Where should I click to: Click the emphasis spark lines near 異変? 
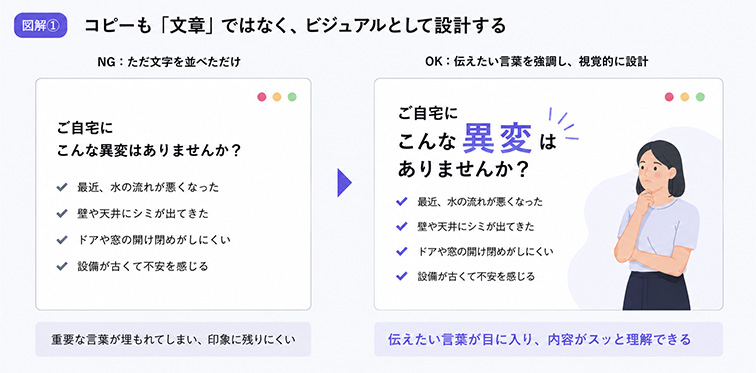[563, 124]
